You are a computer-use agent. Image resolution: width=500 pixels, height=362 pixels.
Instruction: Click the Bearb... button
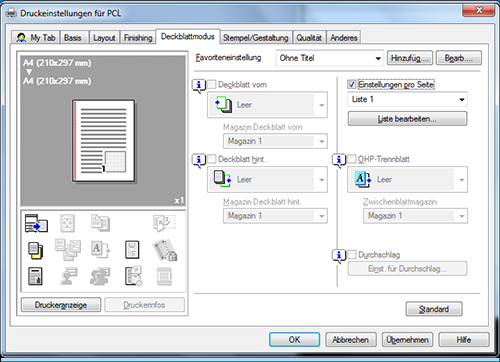click(x=459, y=58)
